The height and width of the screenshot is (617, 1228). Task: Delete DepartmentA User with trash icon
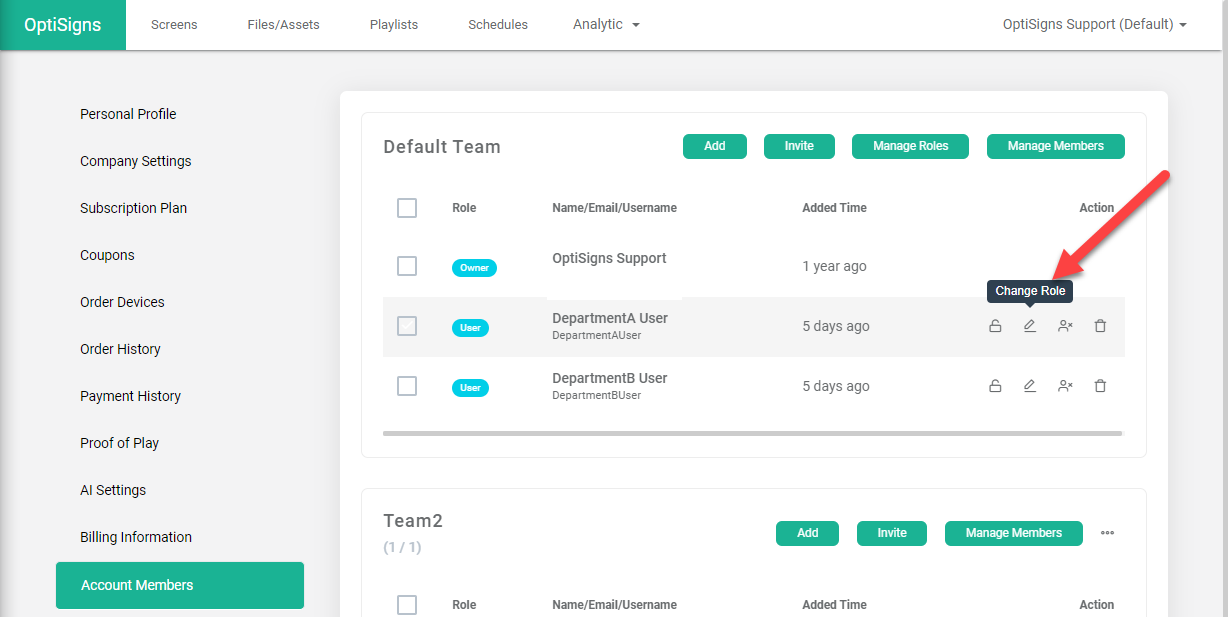coord(1100,326)
